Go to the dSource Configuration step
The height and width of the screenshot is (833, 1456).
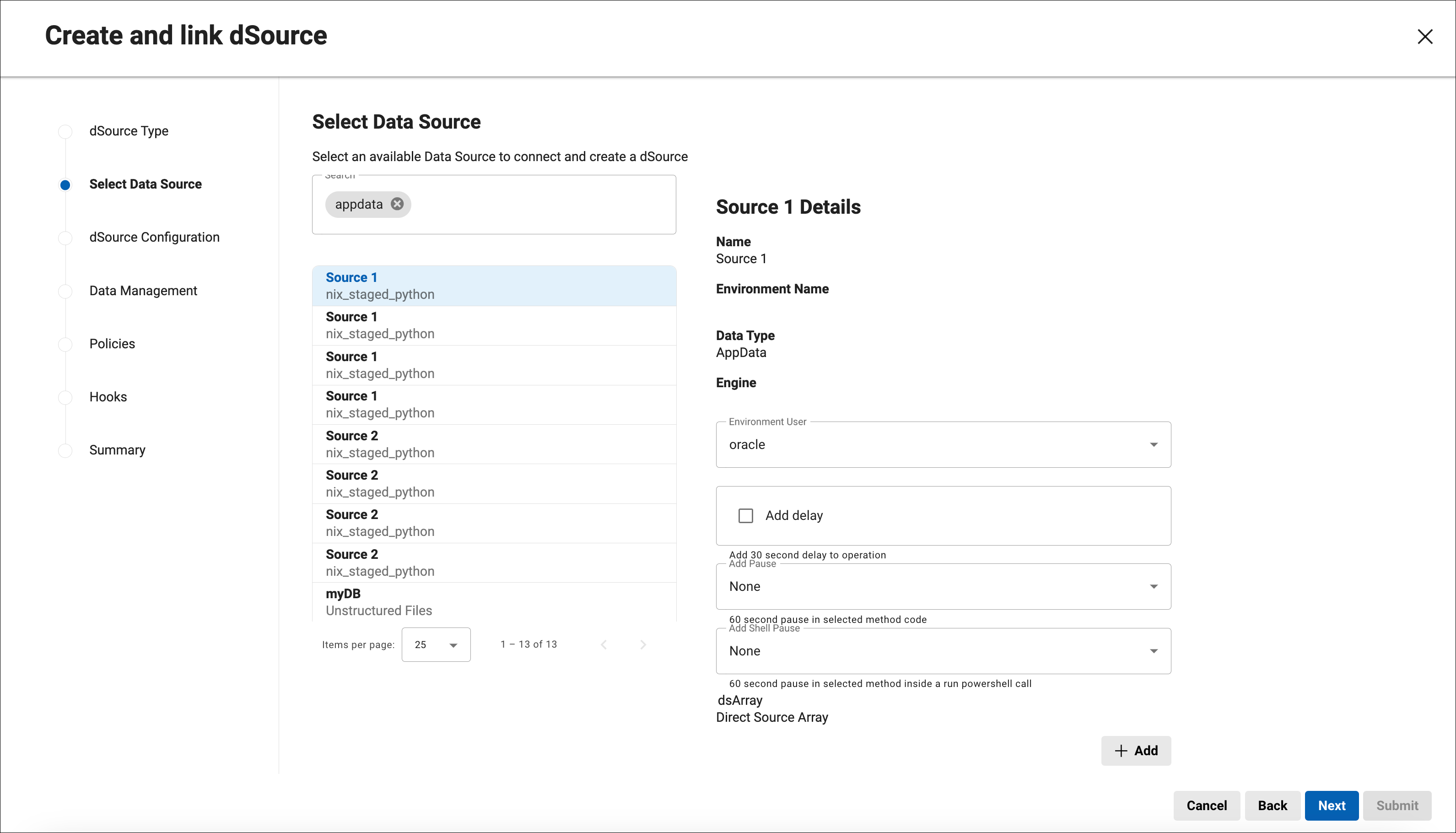click(x=65, y=238)
